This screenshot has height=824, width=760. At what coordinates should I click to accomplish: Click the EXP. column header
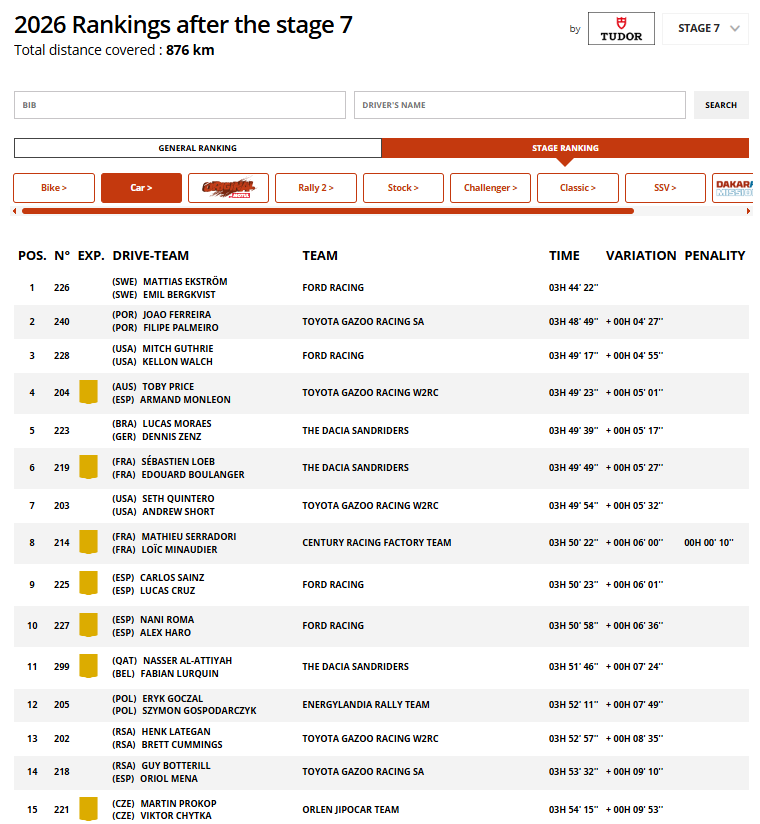coord(91,255)
